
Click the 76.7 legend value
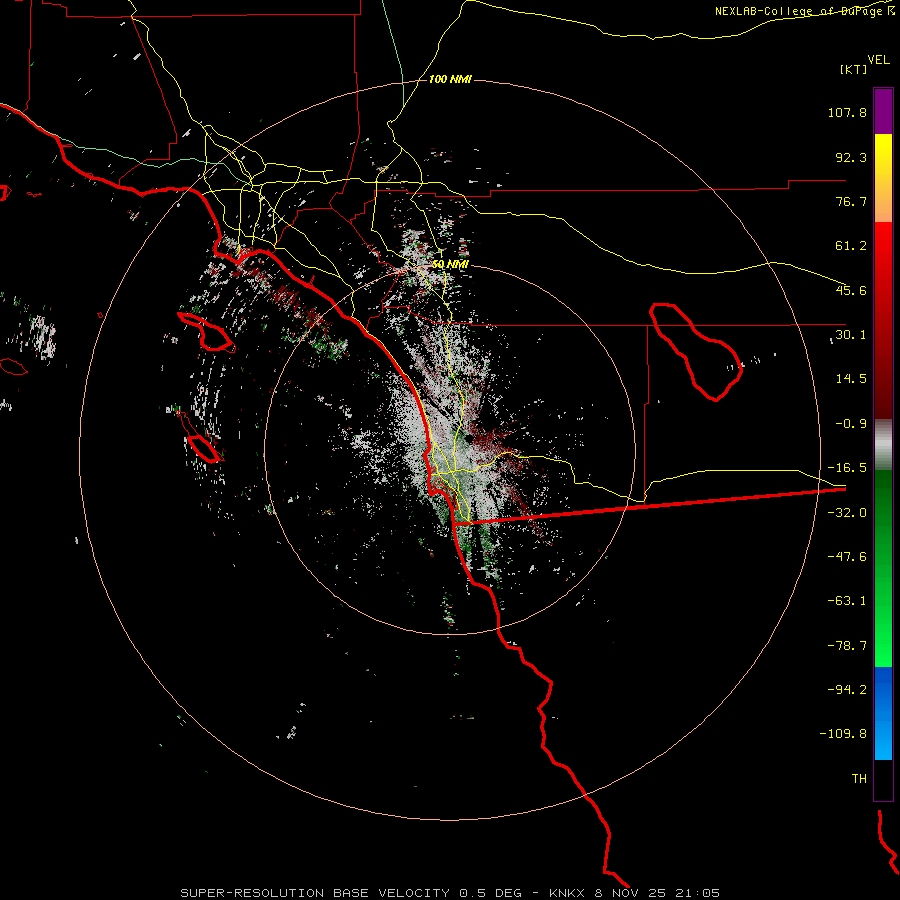pyautogui.click(x=851, y=201)
